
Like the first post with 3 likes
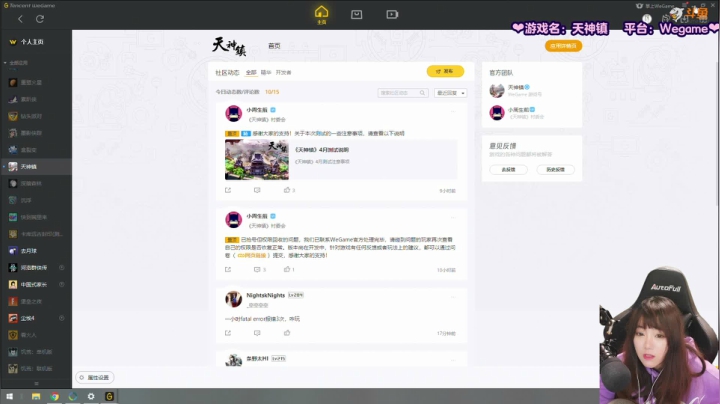coord(289,190)
